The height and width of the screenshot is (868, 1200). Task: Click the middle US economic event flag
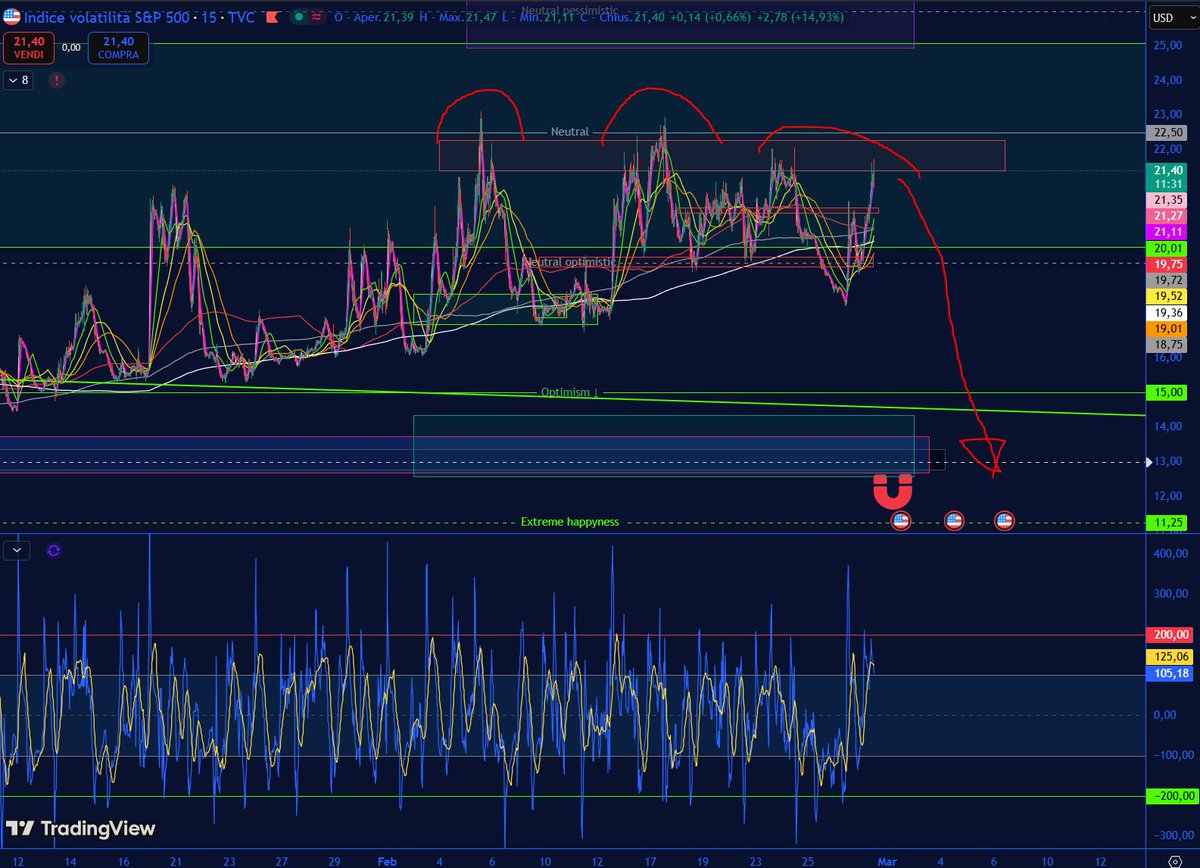[x=953, y=521]
